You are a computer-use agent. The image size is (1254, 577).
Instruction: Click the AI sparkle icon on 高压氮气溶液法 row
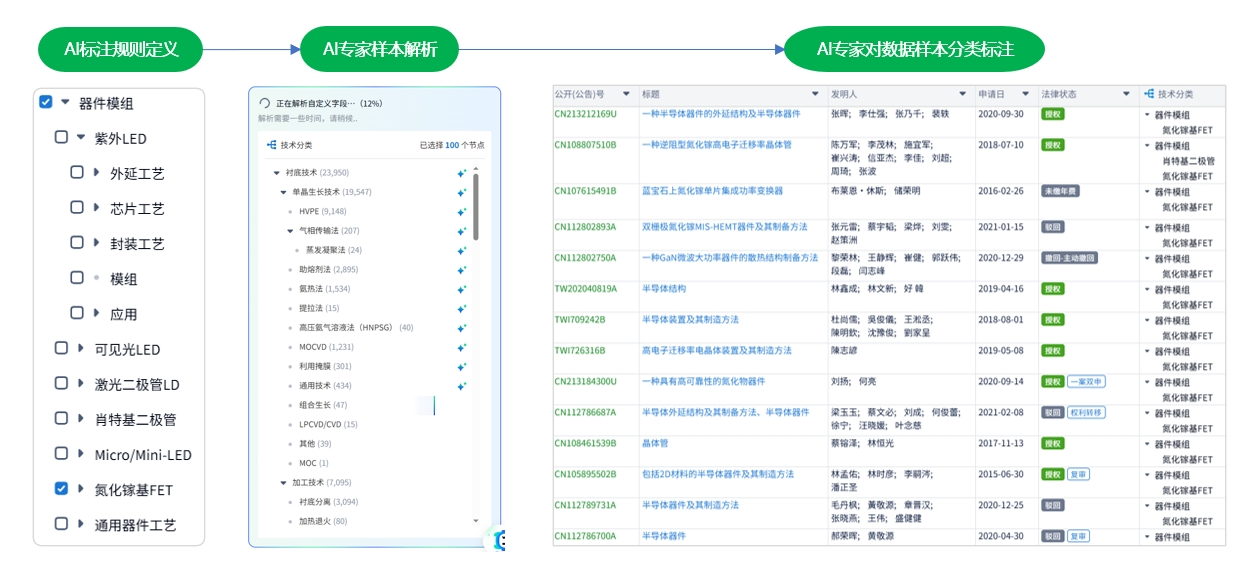tap(461, 328)
